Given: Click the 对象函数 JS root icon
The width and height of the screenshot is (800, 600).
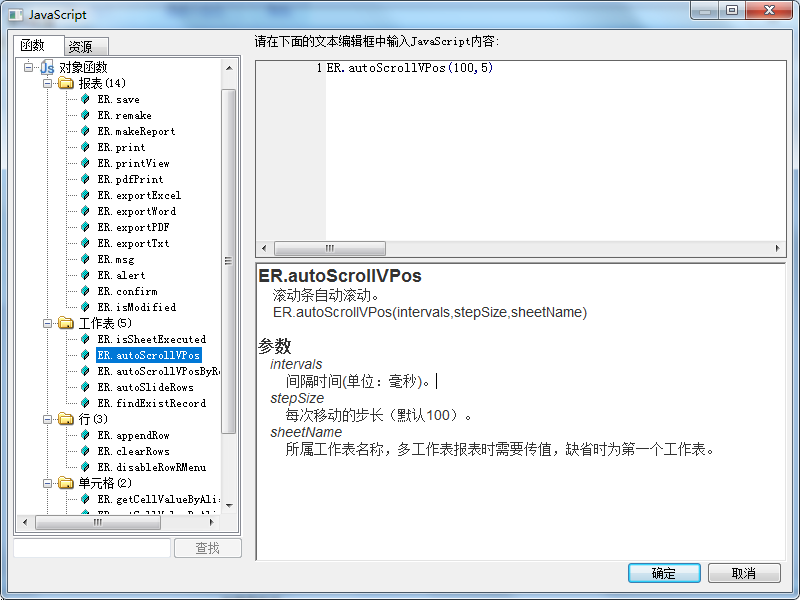Looking at the screenshot, I should (x=47, y=67).
